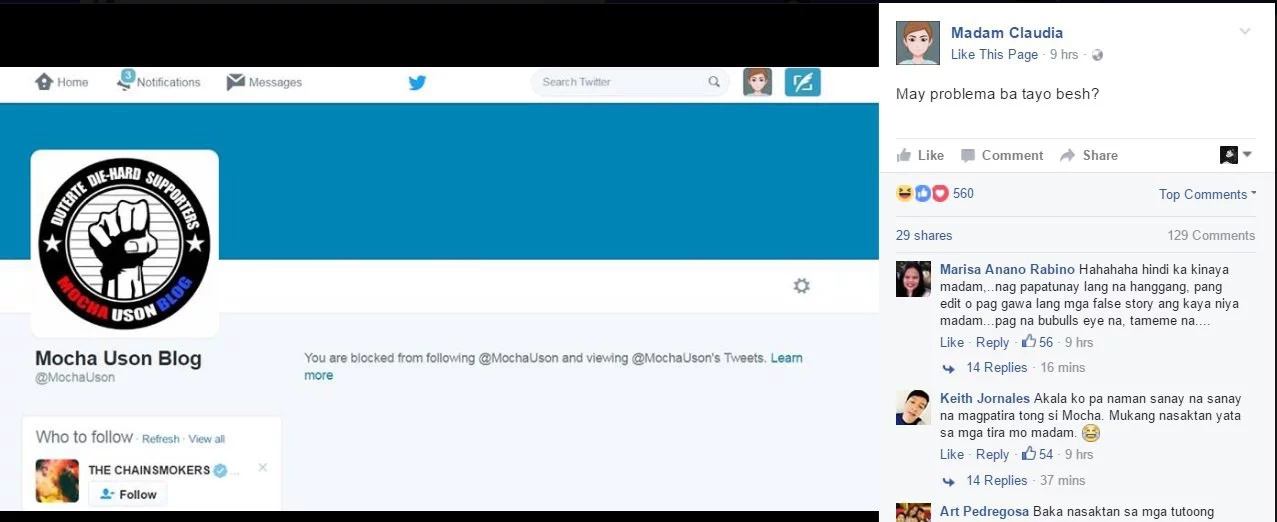The width and height of the screenshot is (1277, 522).
Task: Open Top Comments sort dropdown
Action: click(x=1207, y=194)
